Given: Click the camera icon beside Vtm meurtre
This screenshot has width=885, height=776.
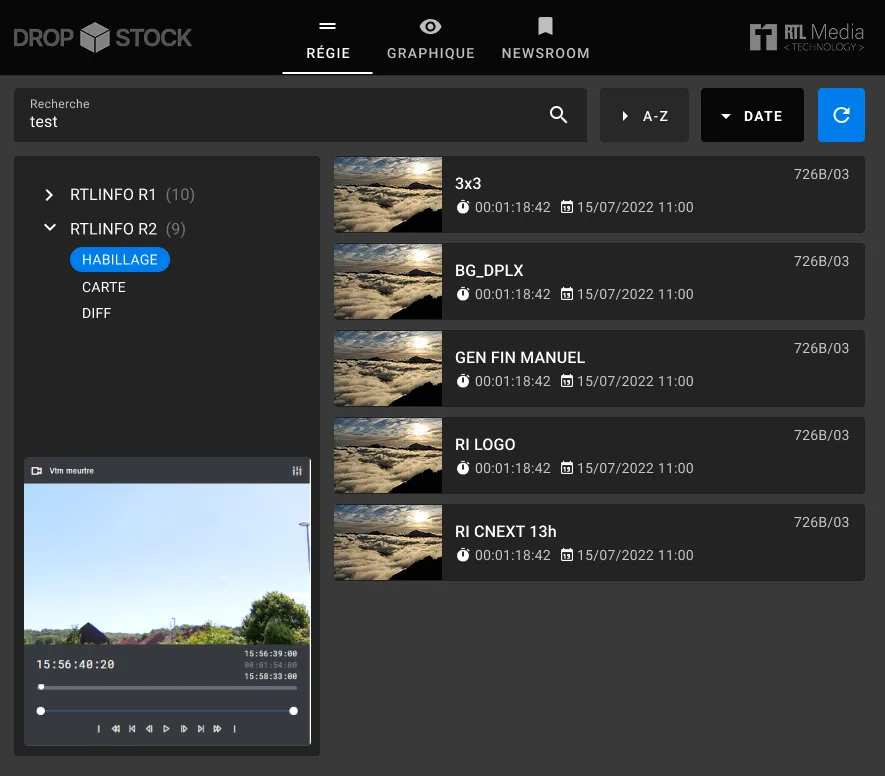Looking at the screenshot, I should 37,471.
